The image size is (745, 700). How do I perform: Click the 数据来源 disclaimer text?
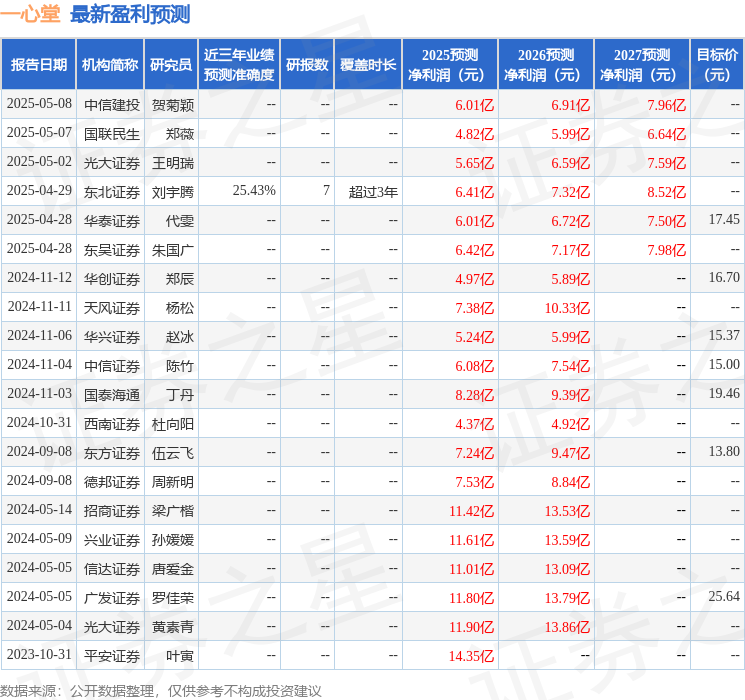(x=161, y=690)
